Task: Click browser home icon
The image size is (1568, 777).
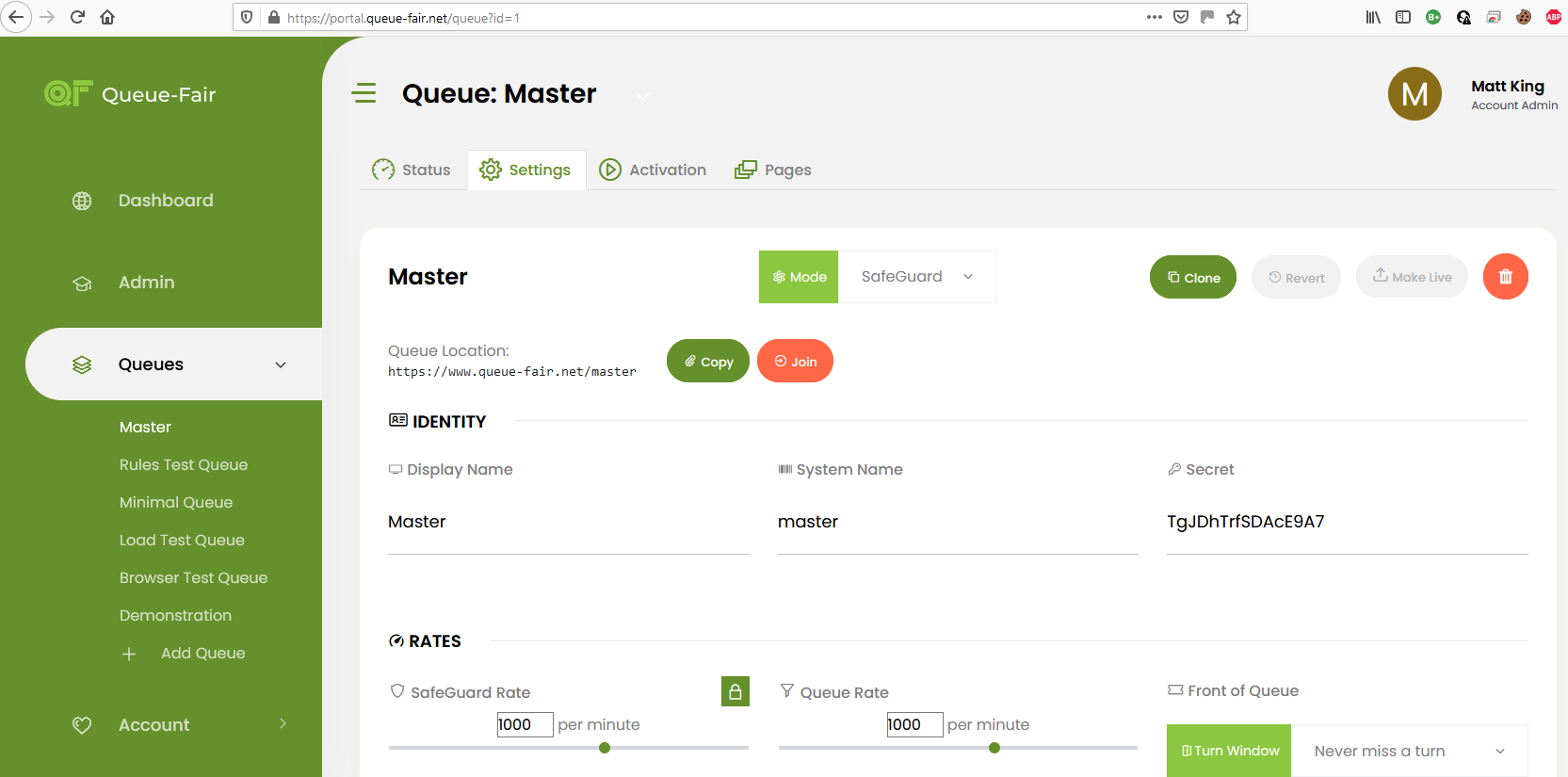Action: tap(107, 17)
